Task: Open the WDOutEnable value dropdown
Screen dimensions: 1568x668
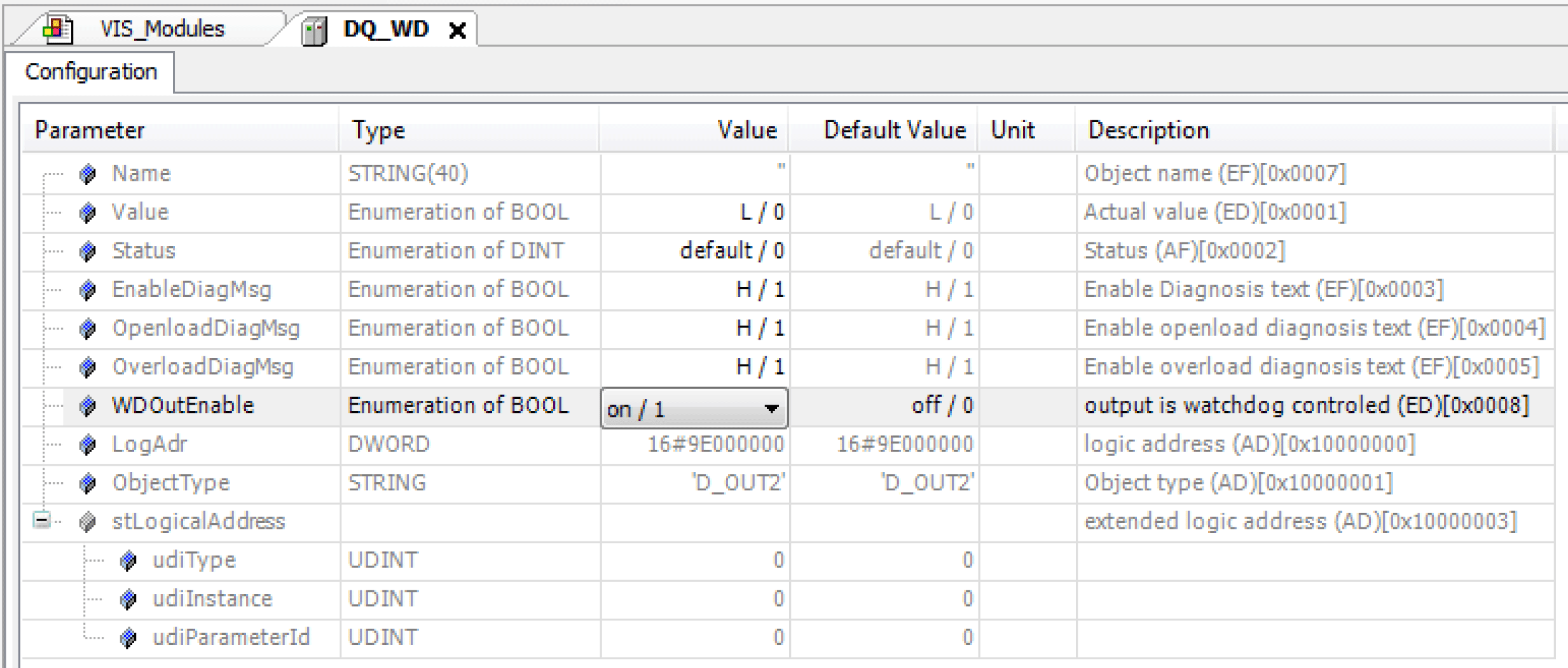Action: coord(771,408)
